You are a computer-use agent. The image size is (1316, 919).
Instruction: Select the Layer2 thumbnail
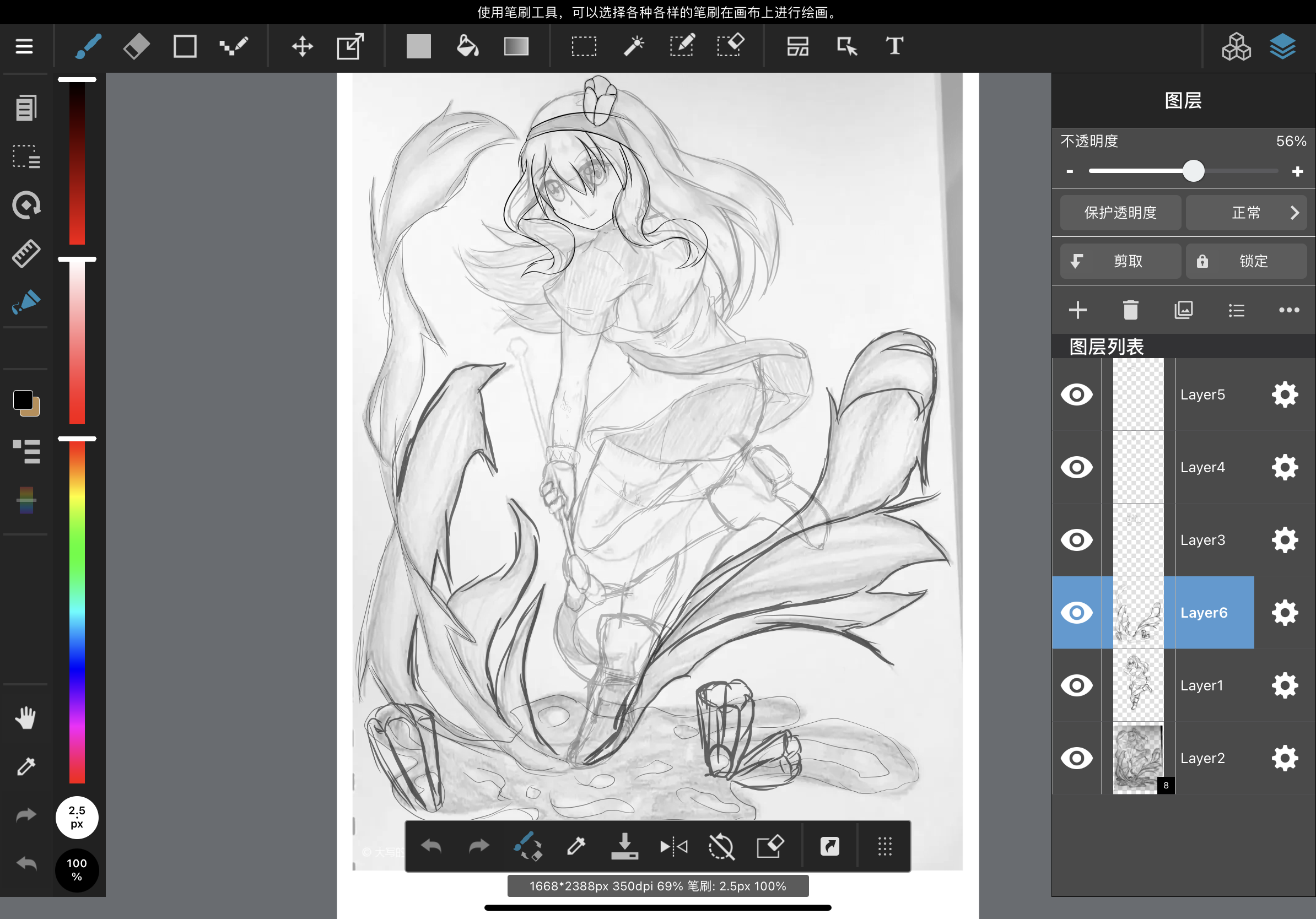point(1138,758)
